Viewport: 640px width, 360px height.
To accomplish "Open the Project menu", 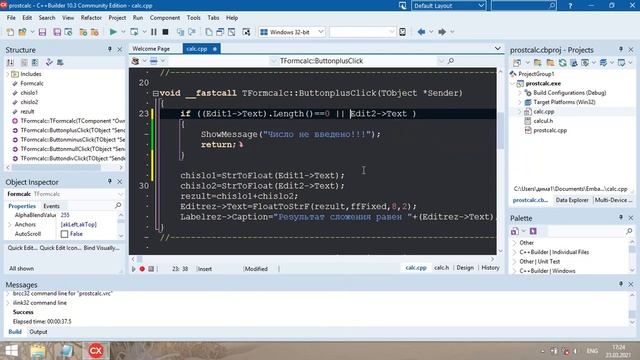I will pyautogui.click(x=117, y=18).
